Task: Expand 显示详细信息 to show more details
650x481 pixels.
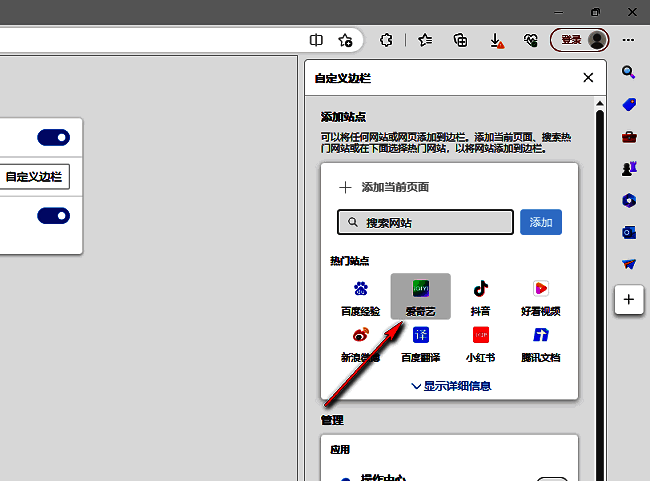Action: [x=450, y=386]
